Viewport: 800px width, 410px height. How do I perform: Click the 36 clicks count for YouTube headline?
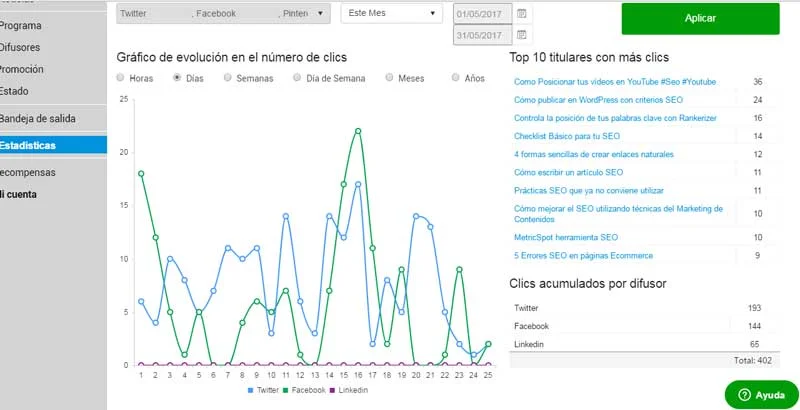pos(757,82)
